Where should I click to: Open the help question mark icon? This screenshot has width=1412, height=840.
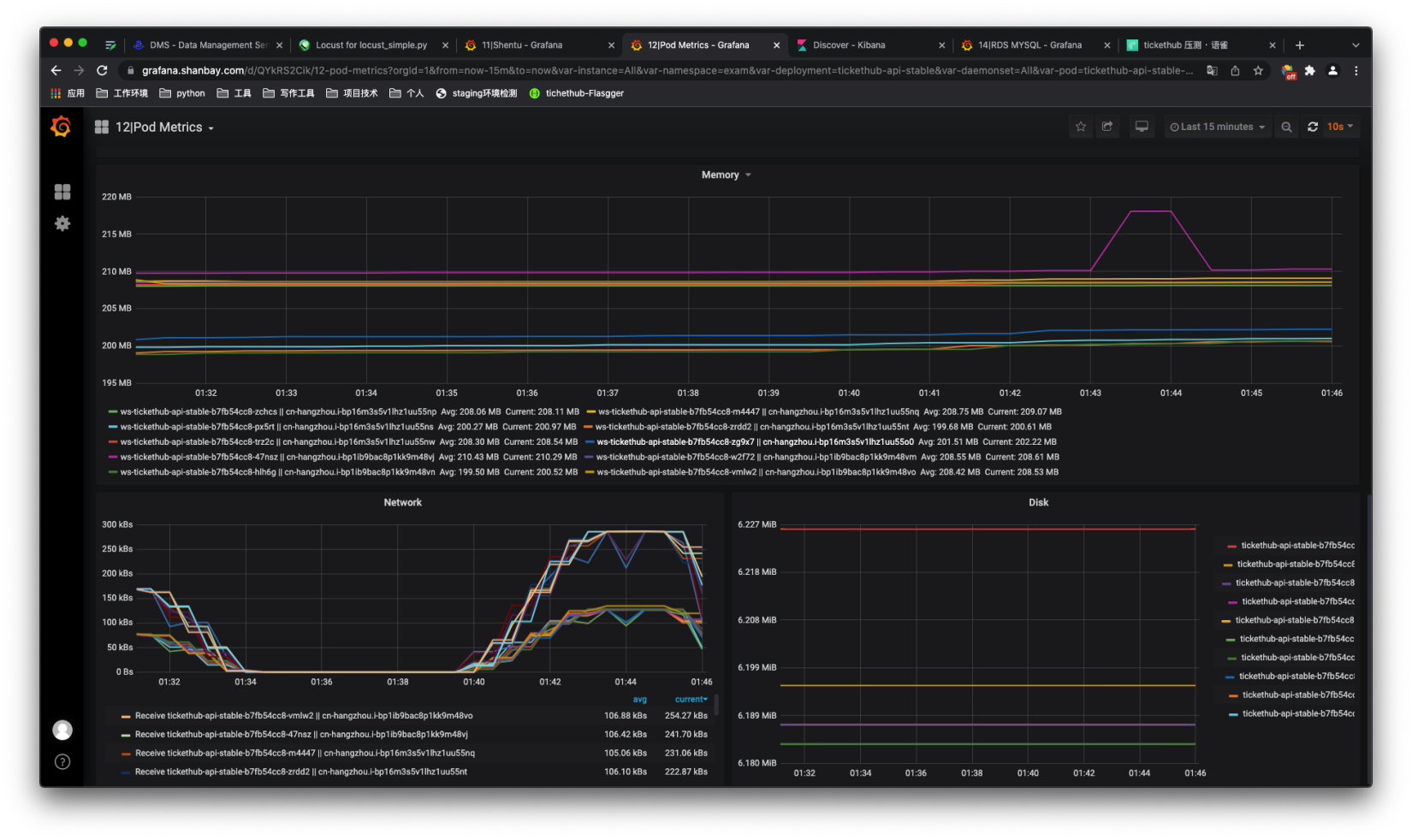pos(62,761)
